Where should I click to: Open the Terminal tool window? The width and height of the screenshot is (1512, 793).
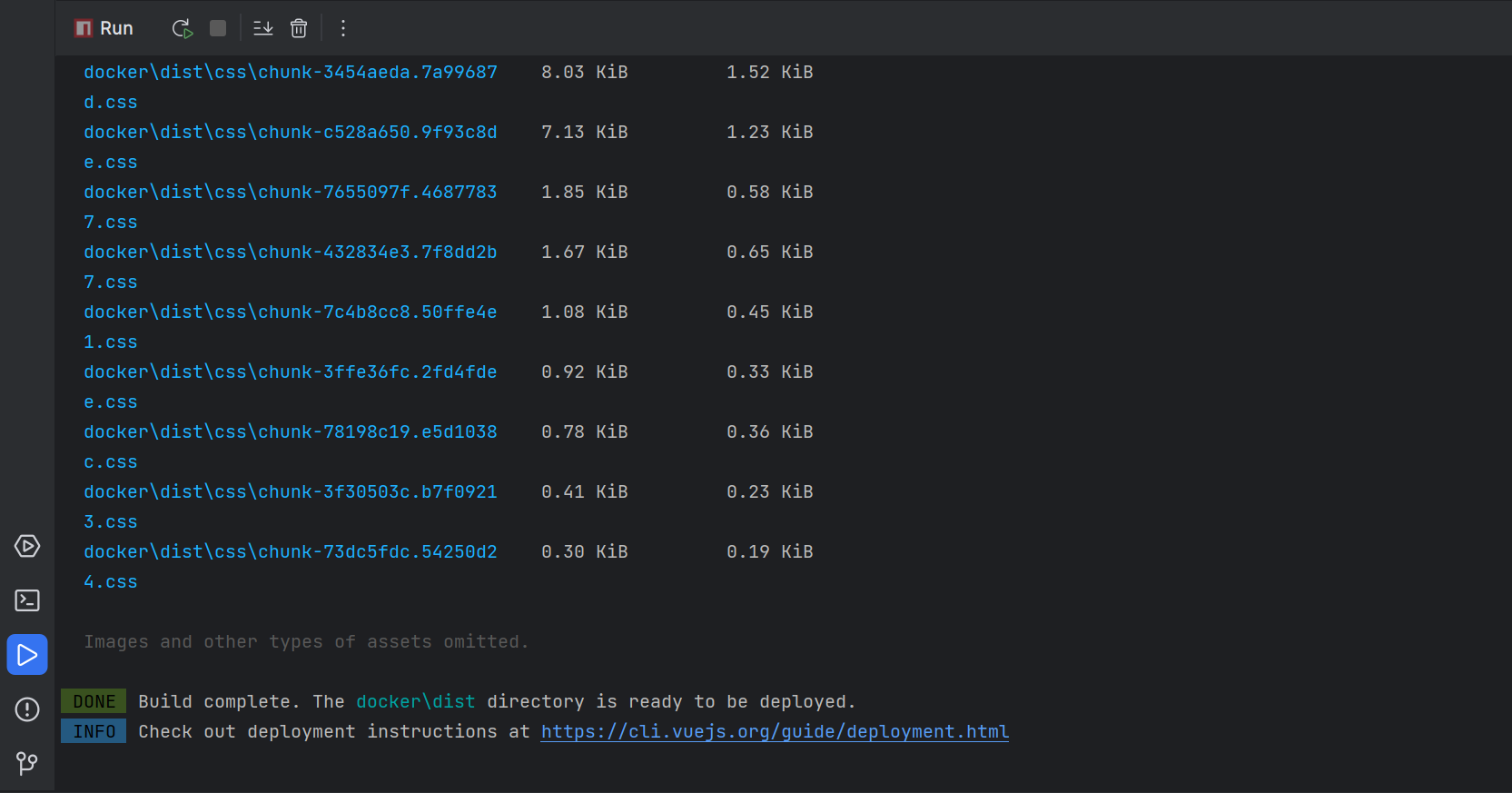click(27, 600)
